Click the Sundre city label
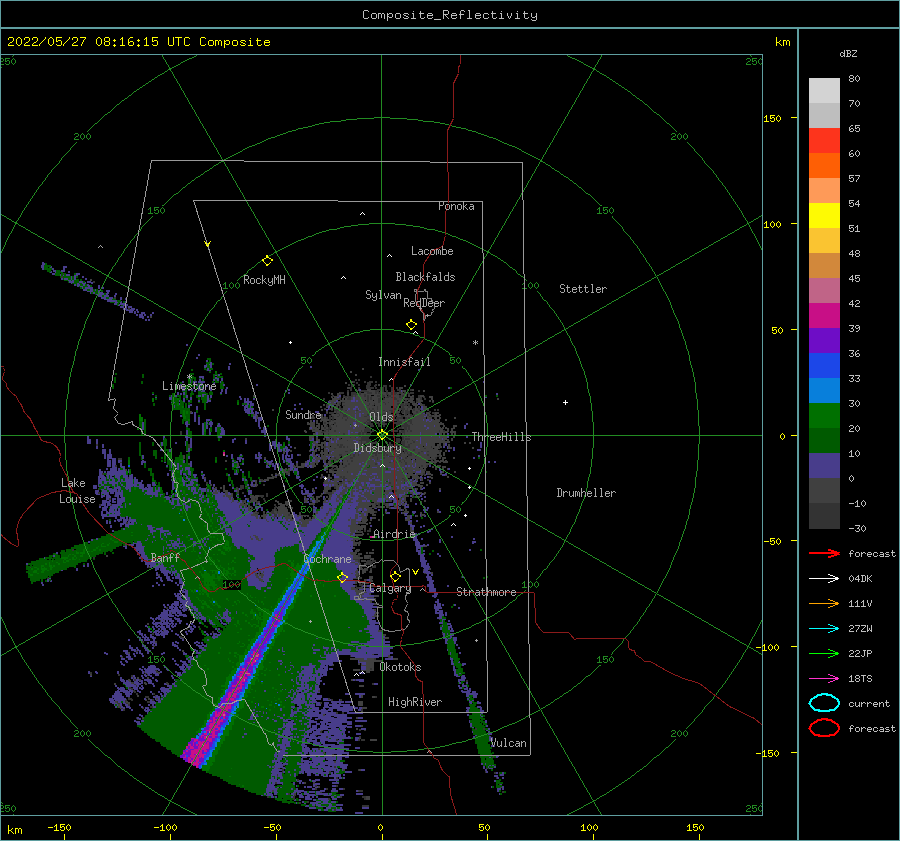 click(303, 414)
